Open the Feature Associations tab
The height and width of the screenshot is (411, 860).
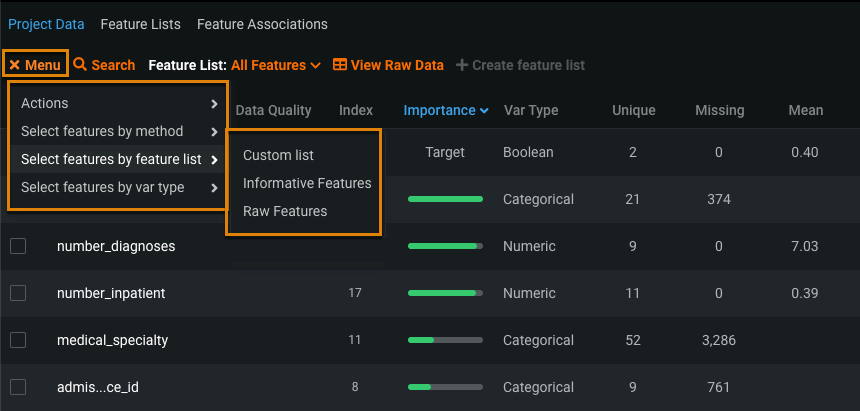262,24
